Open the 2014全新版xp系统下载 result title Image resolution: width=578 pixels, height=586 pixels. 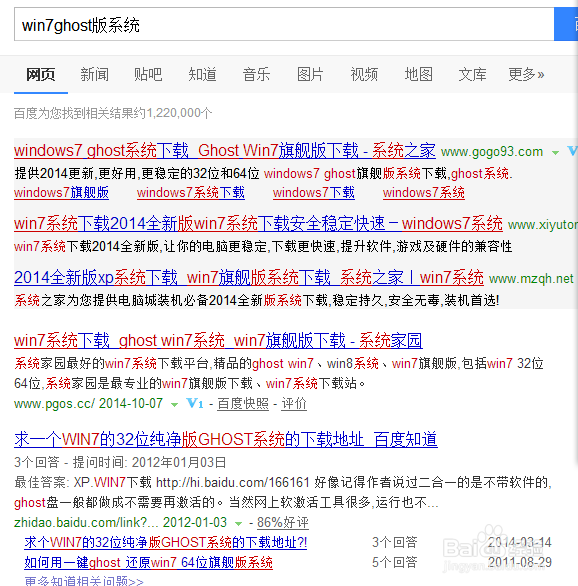tap(249, 278)
